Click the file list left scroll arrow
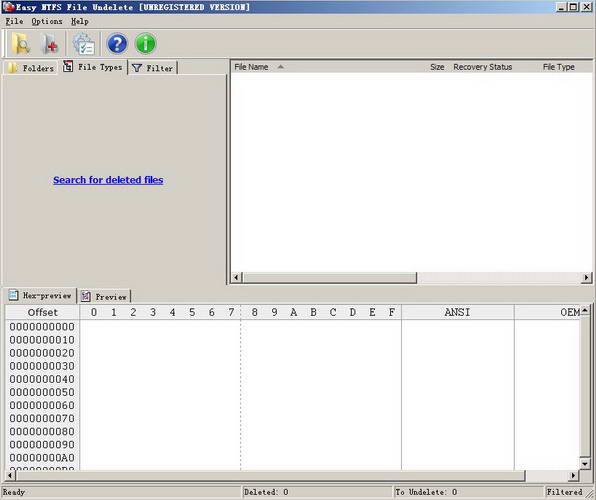 coord(236,278)
